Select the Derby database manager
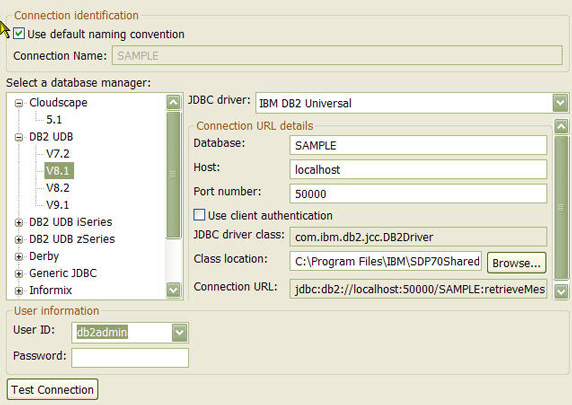Viewport: 572px width, 405px height. tap(44, 256)
